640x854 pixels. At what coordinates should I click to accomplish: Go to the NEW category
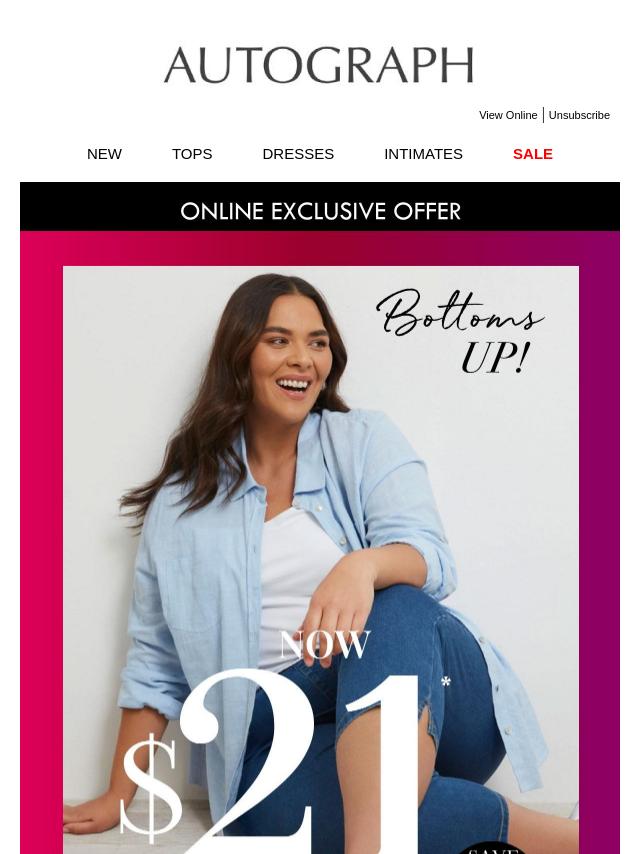pyautogui.click(x=104, y=154)
